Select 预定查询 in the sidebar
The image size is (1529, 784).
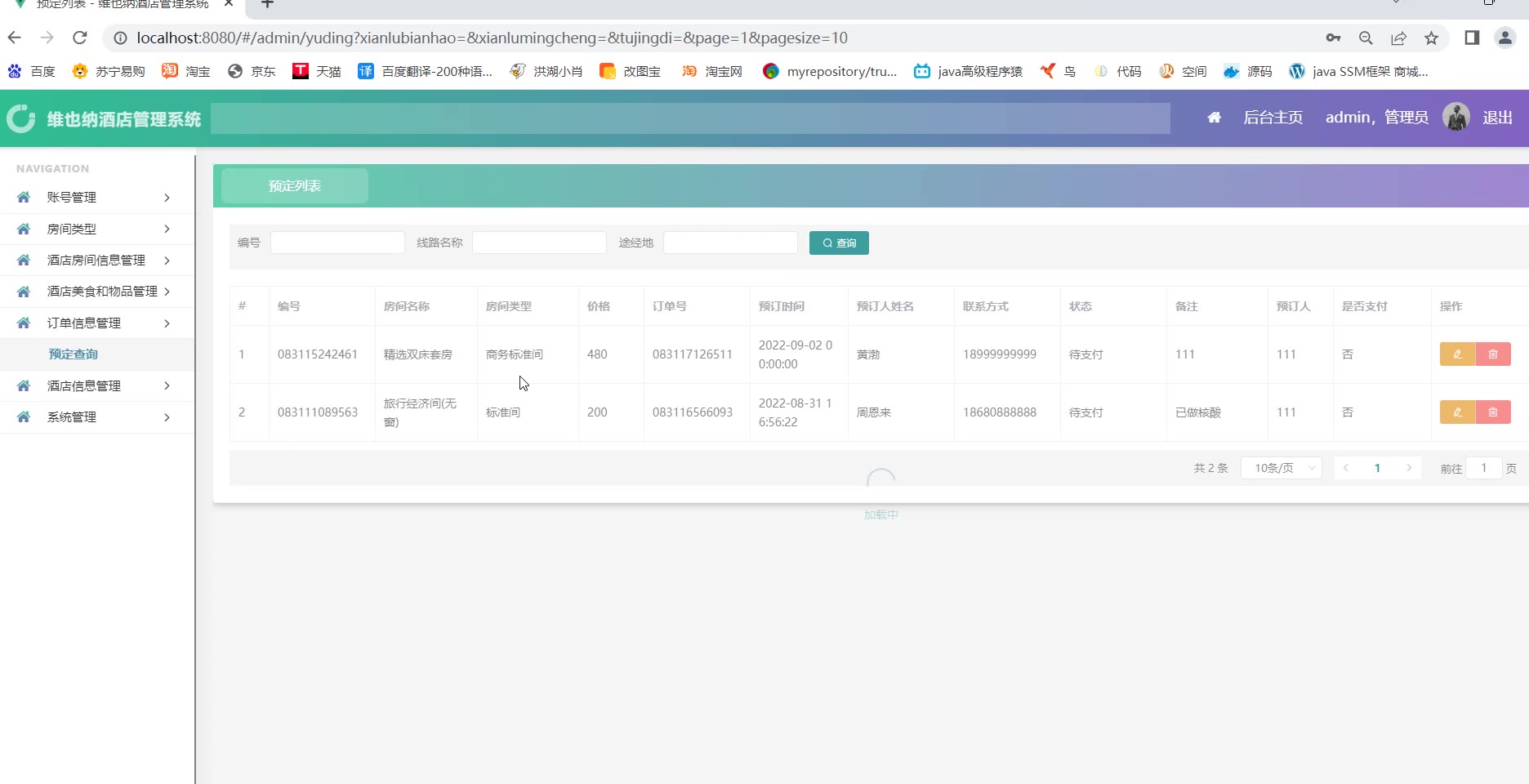[x=74, y=354]
